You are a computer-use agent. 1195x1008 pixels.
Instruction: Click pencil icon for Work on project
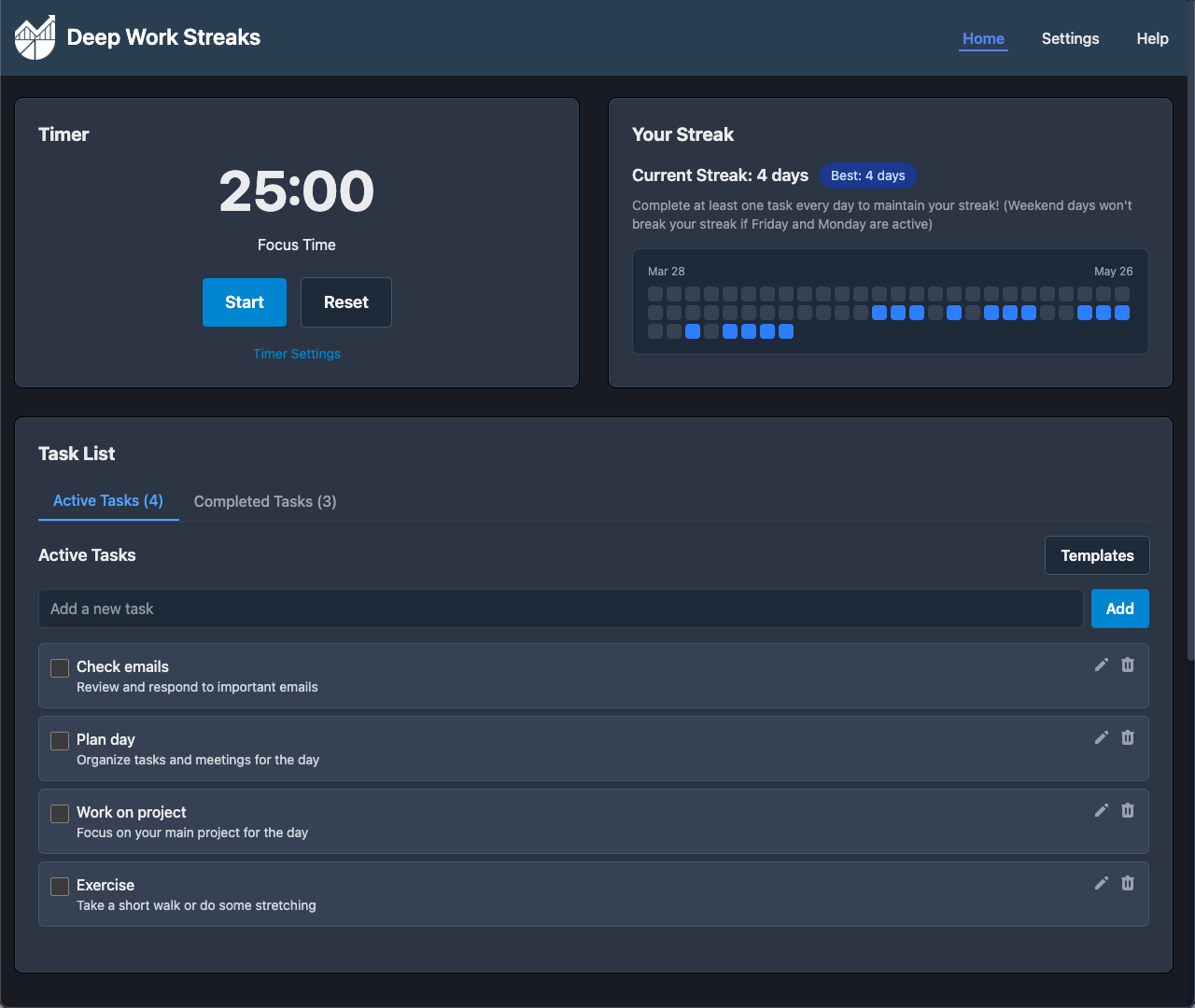pyautogui.click(x=1102, y=810)
